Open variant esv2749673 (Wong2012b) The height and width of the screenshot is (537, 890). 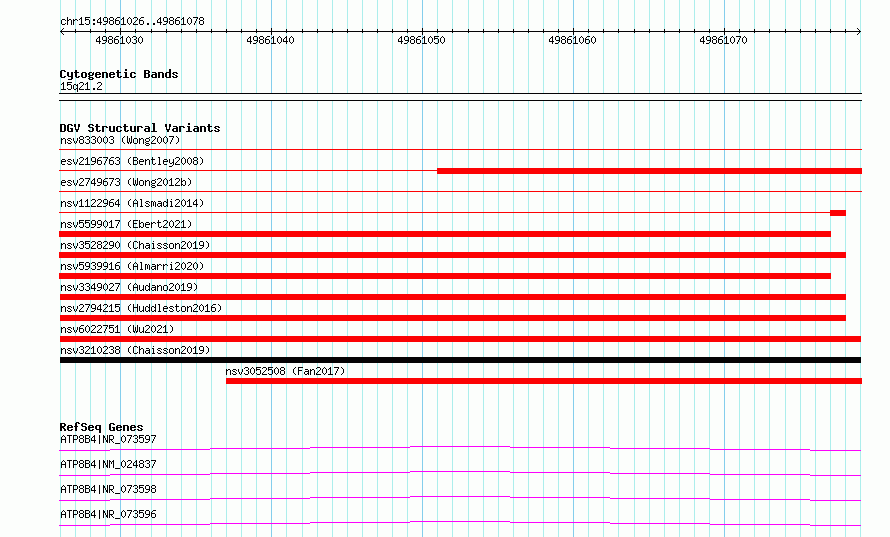click(x=126, y=182)
